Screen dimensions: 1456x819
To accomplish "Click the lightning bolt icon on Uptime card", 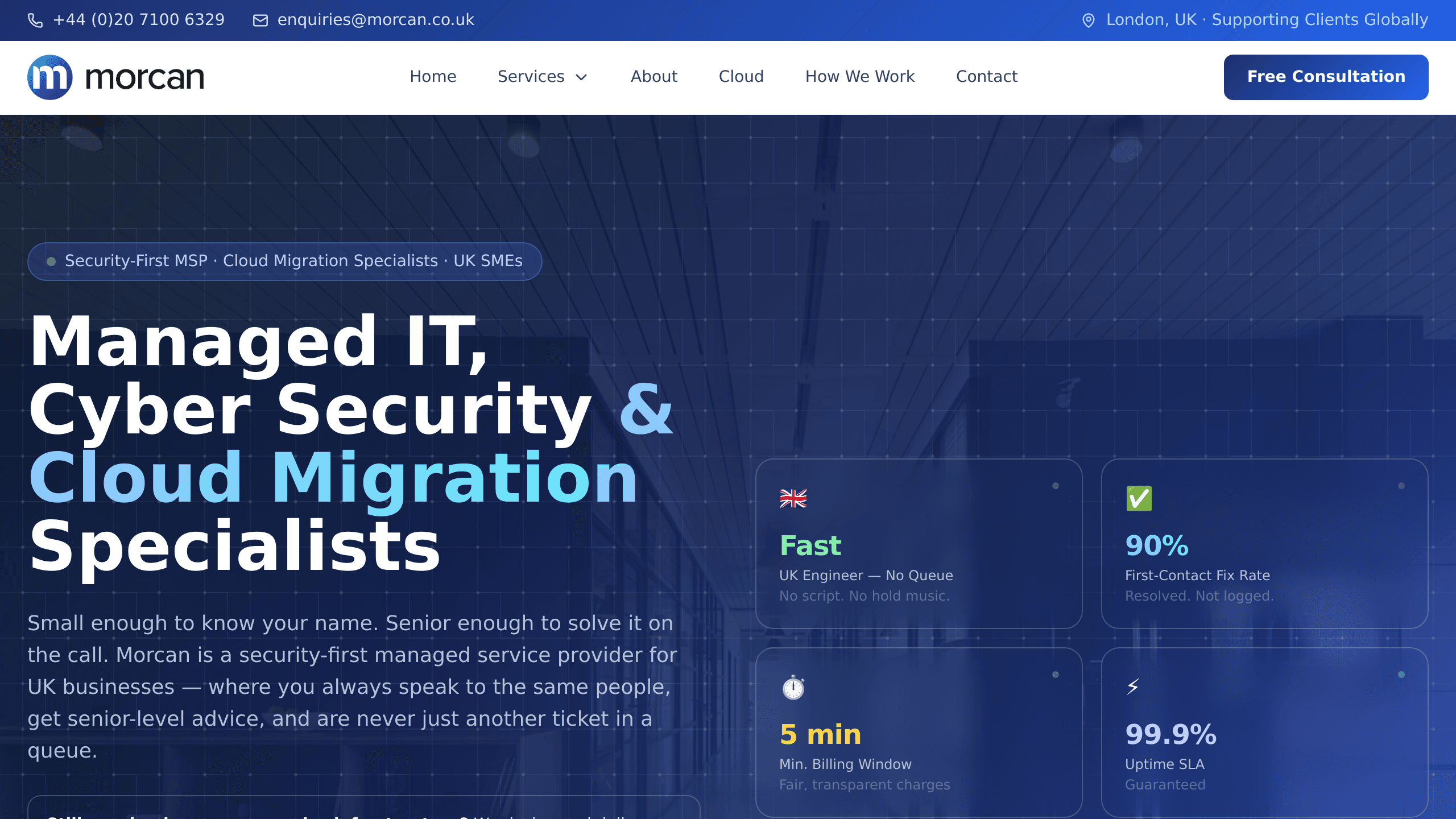I will (x=1133, y=686).
